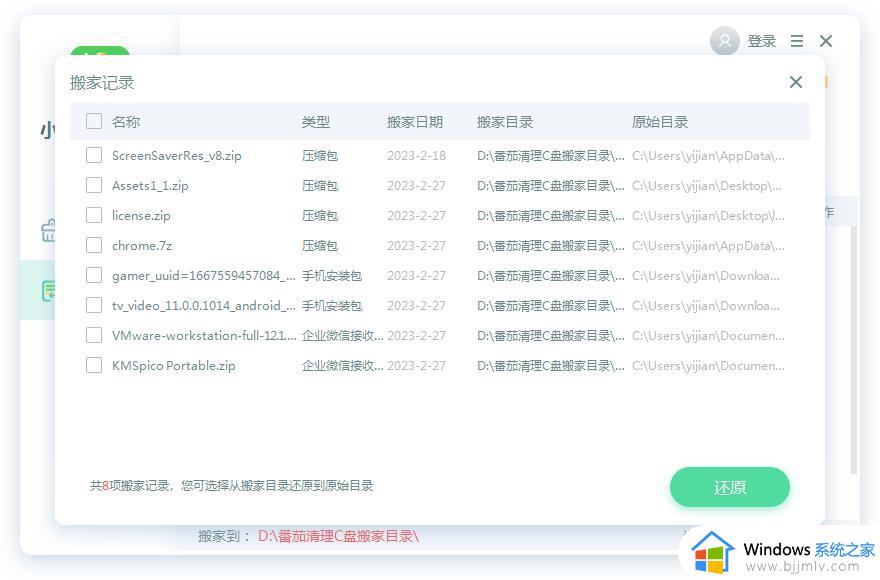Close the main application window
The height and width of the screenshot is (580, 880).
(826, 41)
